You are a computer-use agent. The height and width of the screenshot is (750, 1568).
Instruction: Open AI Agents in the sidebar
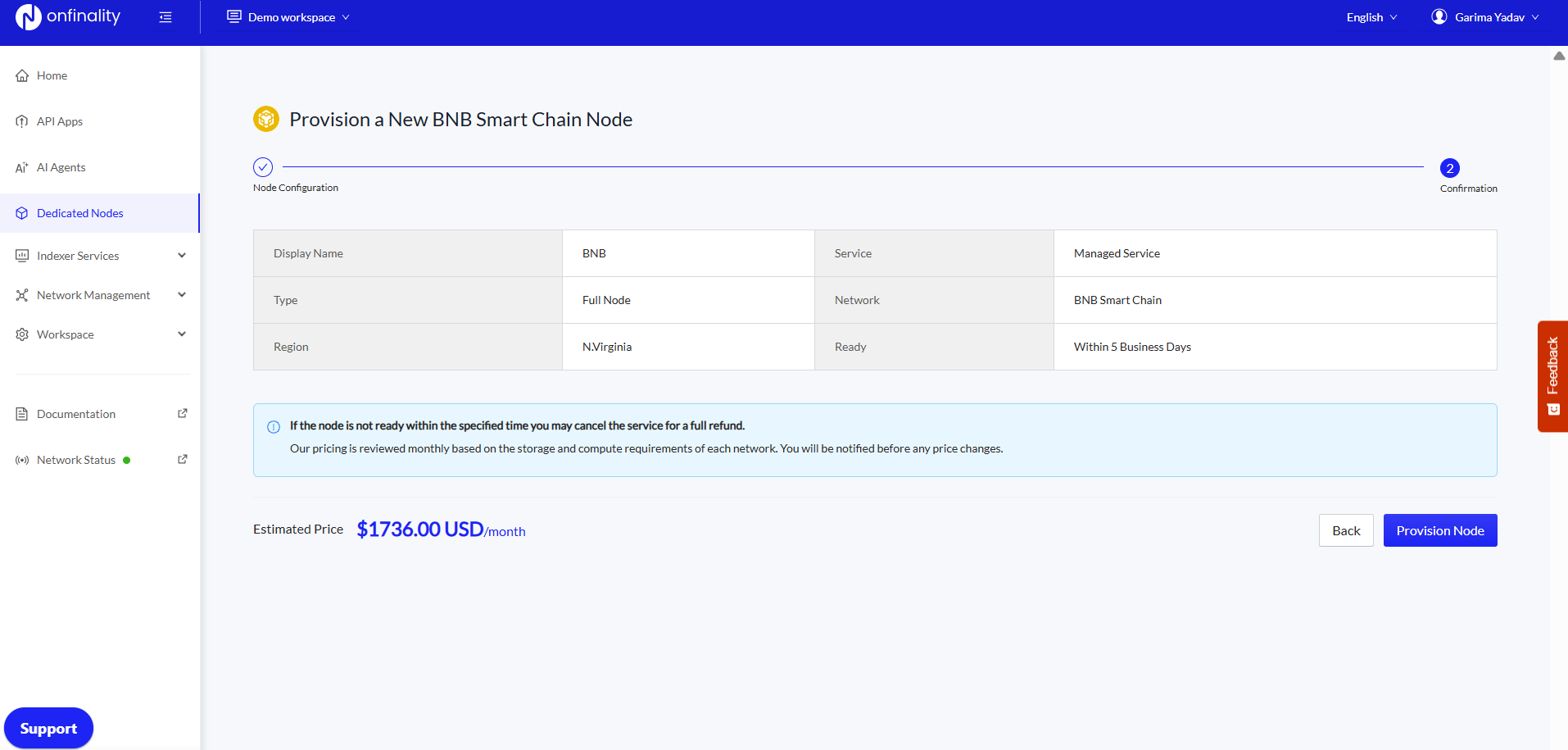[100, 167]
